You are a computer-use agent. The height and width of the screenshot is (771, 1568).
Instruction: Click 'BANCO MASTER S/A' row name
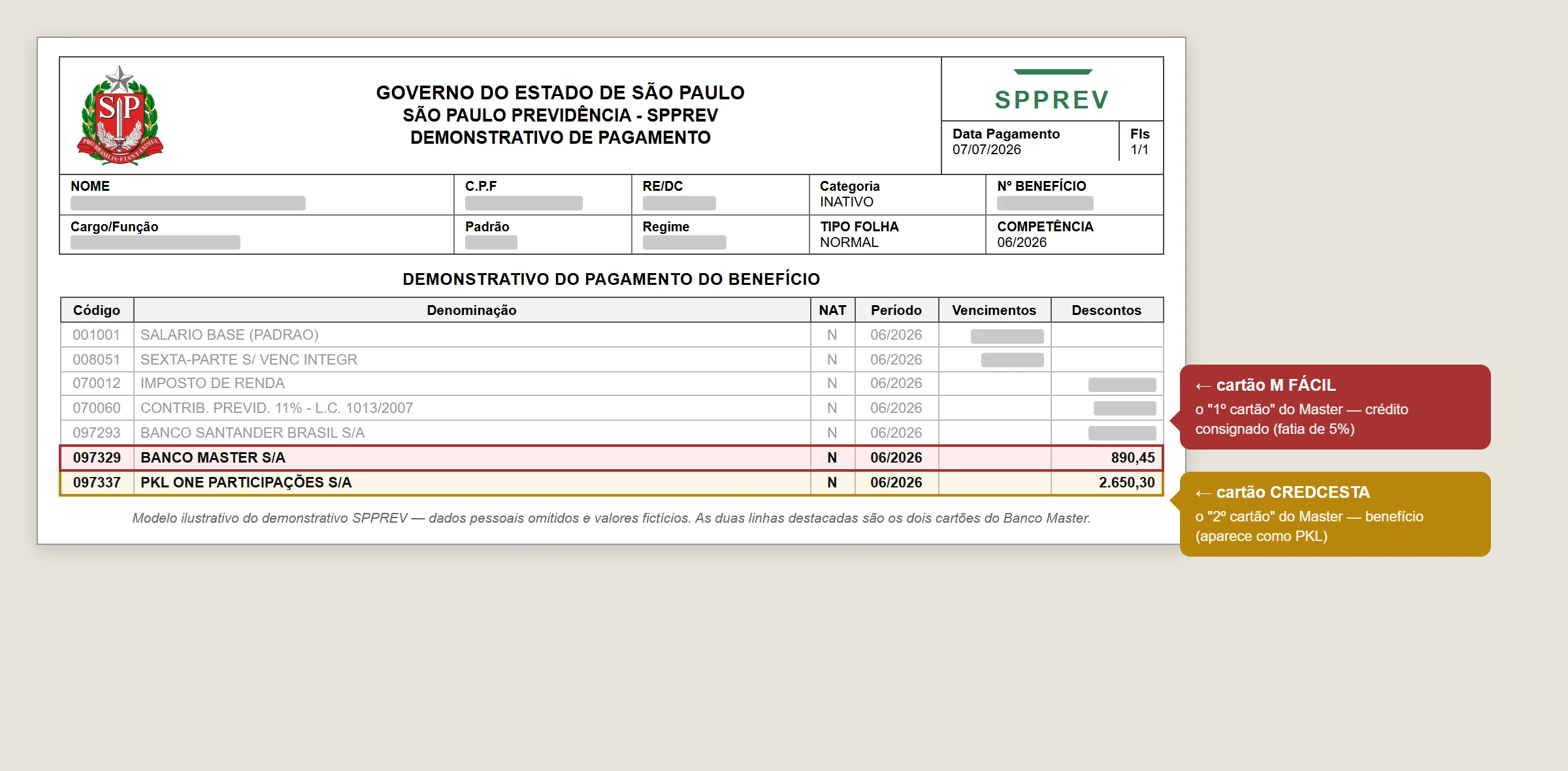tap(213, 458)
